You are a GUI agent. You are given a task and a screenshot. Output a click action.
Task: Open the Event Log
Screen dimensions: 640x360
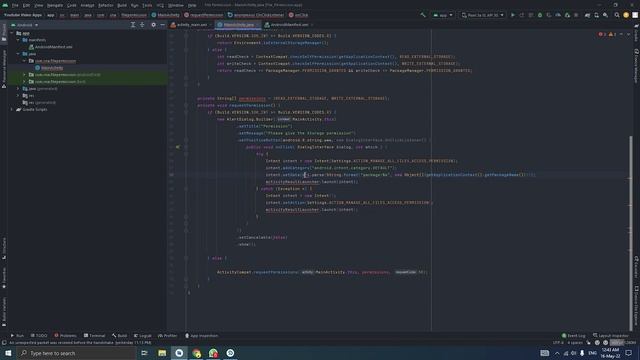[x=573, y=336]
